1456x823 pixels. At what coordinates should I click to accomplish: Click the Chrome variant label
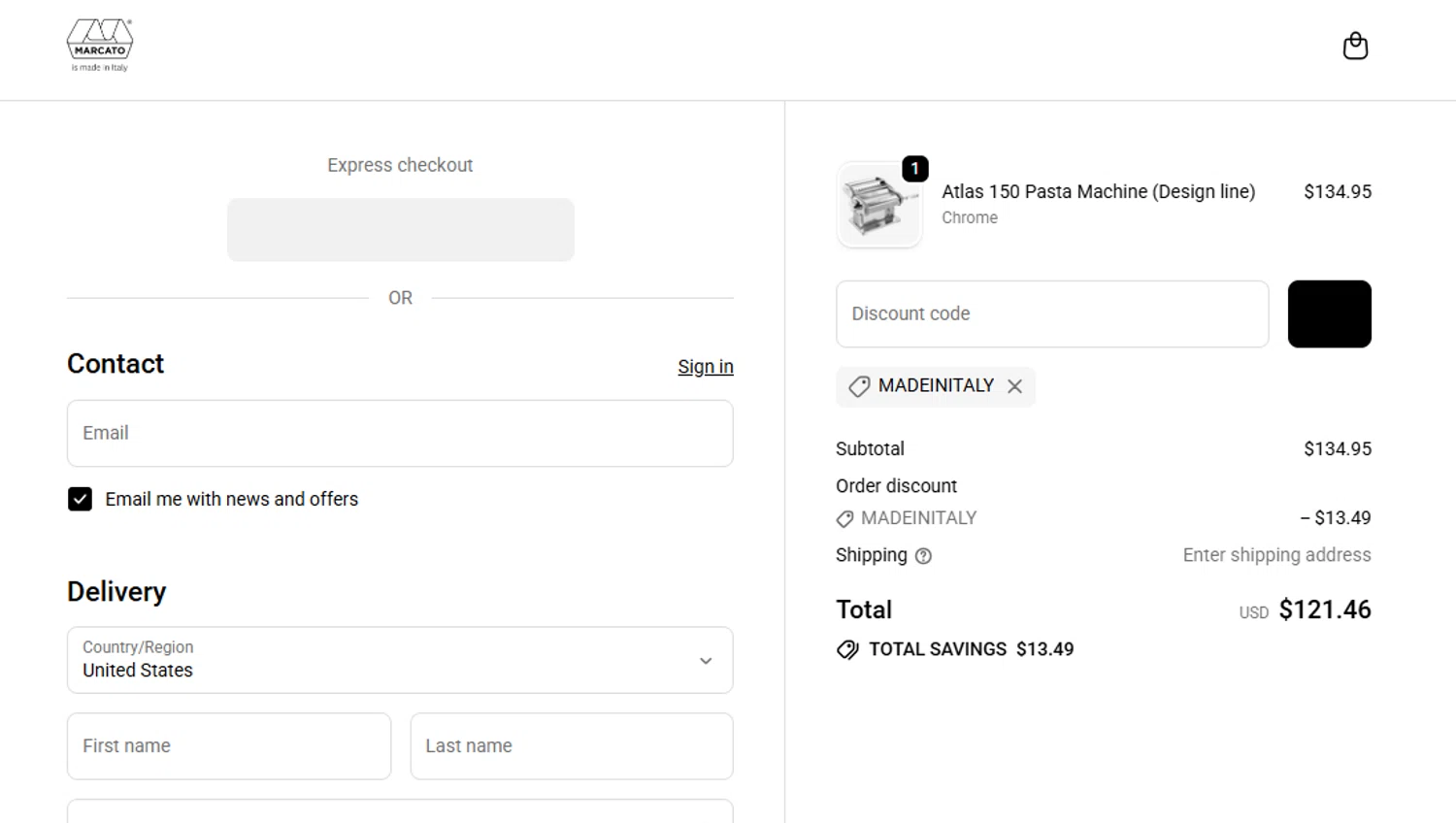[x=970, y=217]
